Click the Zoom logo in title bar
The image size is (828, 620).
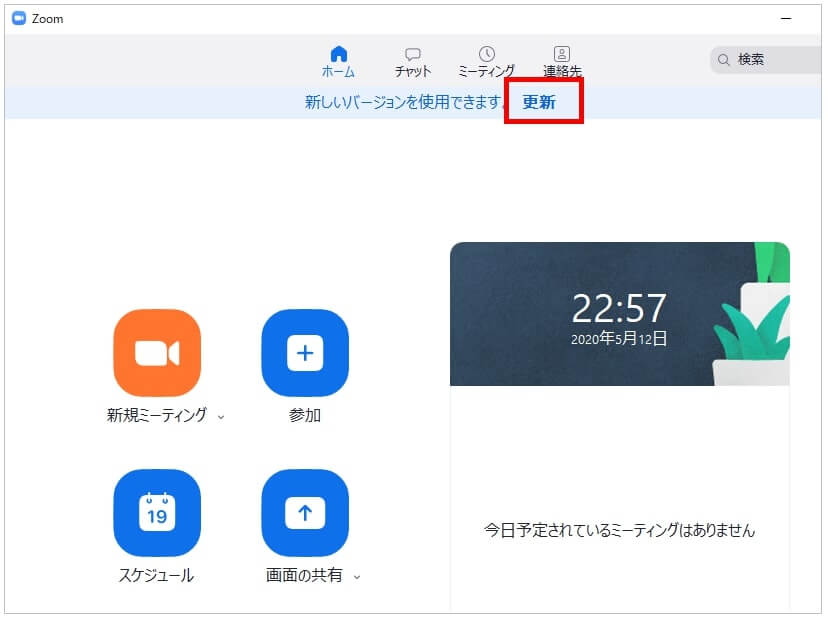click(x=19, y=18)
